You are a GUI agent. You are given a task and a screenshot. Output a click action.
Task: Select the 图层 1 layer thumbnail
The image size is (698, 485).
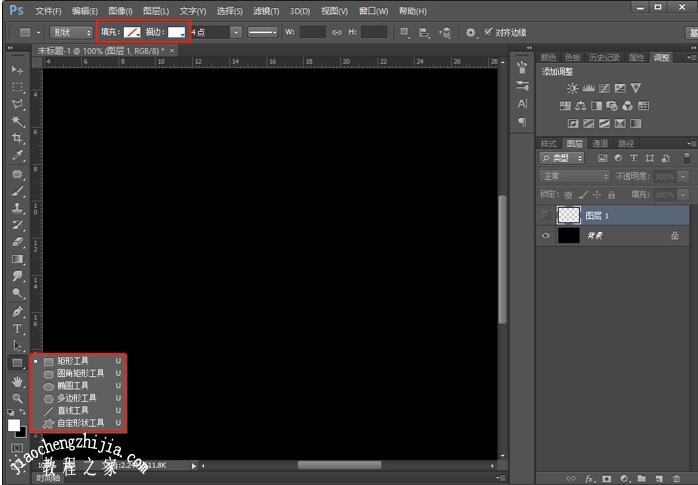[x=568, y=215]
